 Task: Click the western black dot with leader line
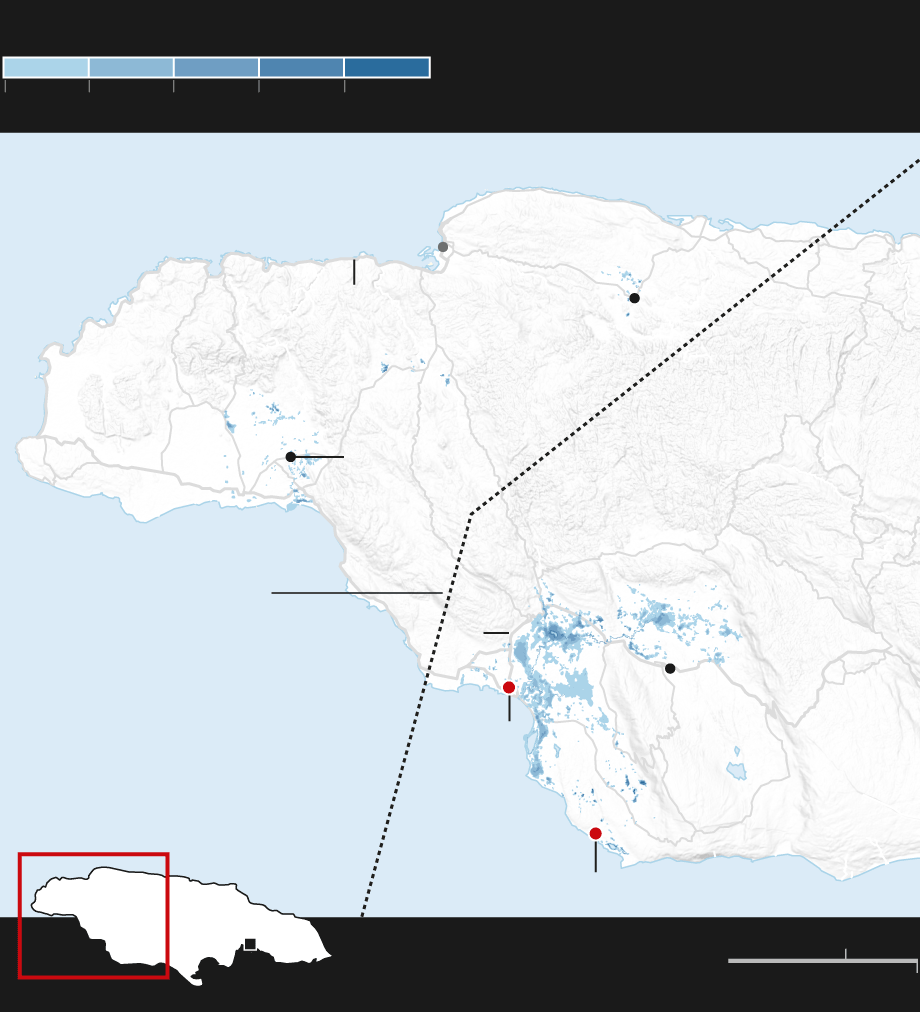tap(291, 457)
